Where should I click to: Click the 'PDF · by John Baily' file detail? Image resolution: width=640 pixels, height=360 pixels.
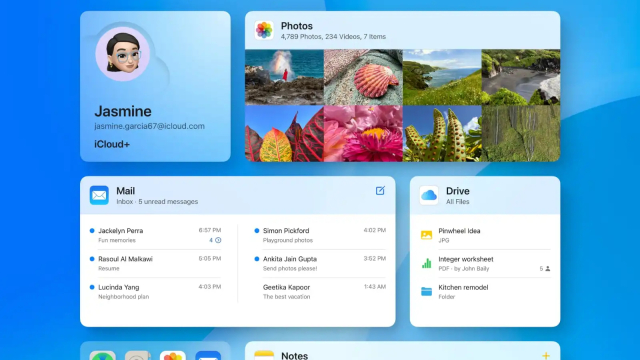[464, 269]
